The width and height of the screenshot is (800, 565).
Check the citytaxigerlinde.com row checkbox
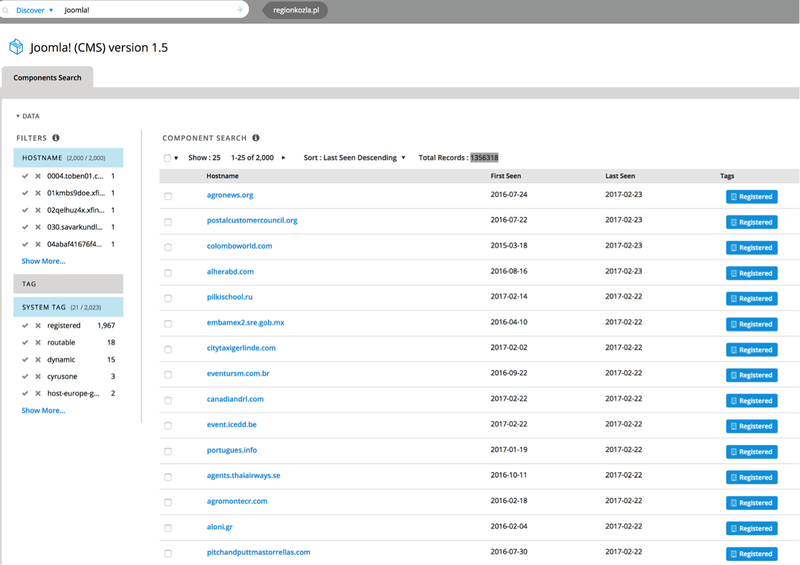coord(168,350)
